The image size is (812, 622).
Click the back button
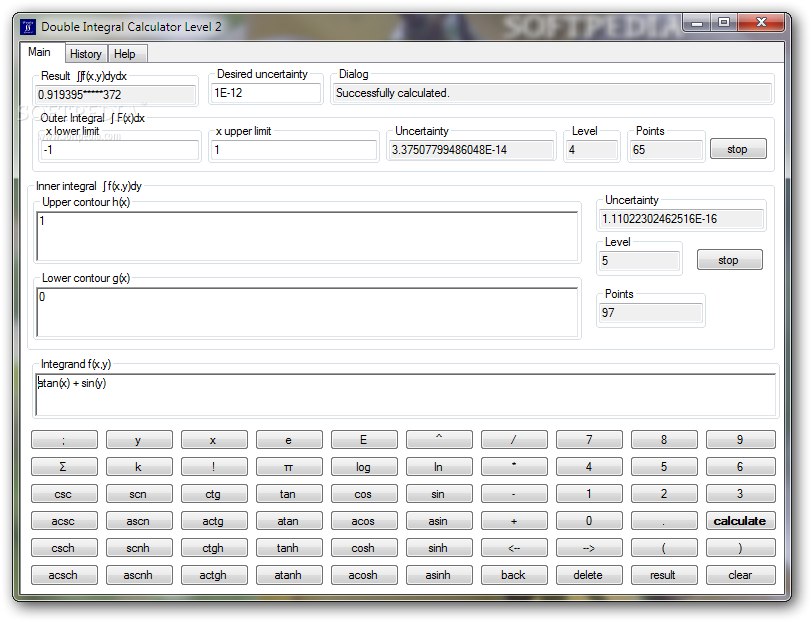pyautogui.click(x=513, y=575)
